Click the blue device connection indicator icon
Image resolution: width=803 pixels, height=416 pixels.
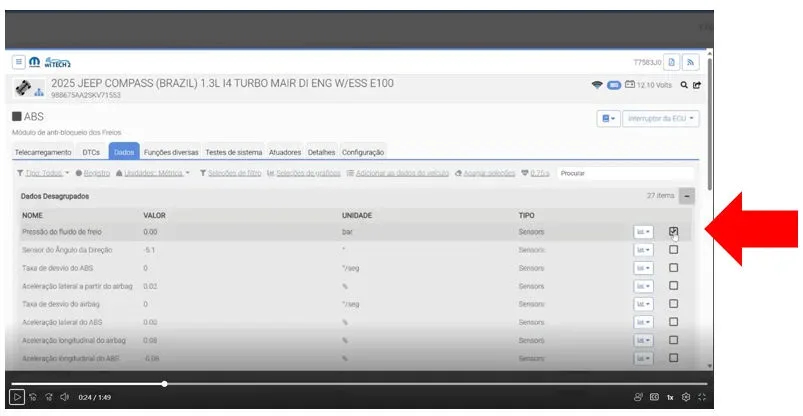click(x=614, y=85)
